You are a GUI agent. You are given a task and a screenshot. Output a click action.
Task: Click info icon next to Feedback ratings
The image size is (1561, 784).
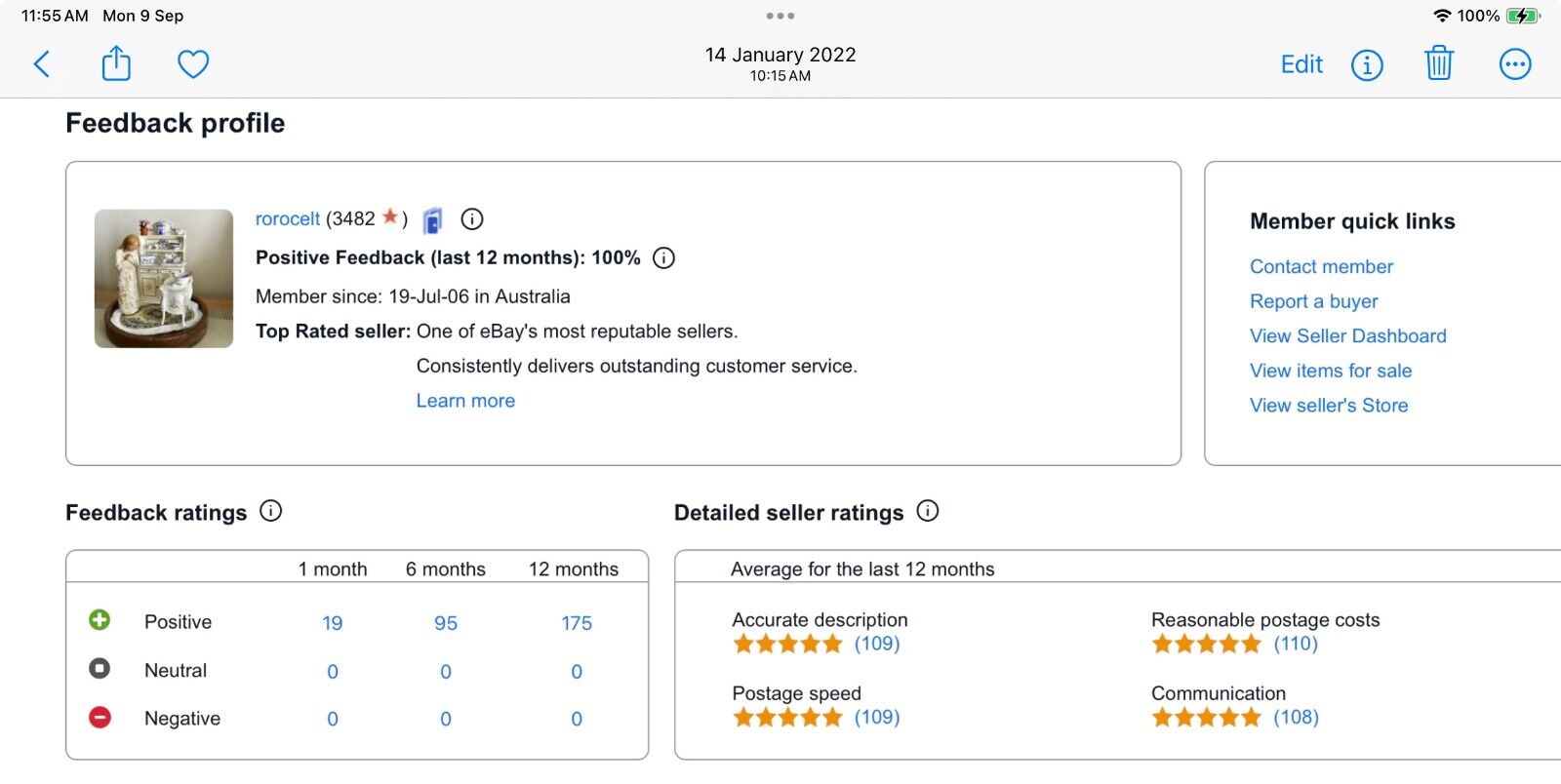coord(271,511)
